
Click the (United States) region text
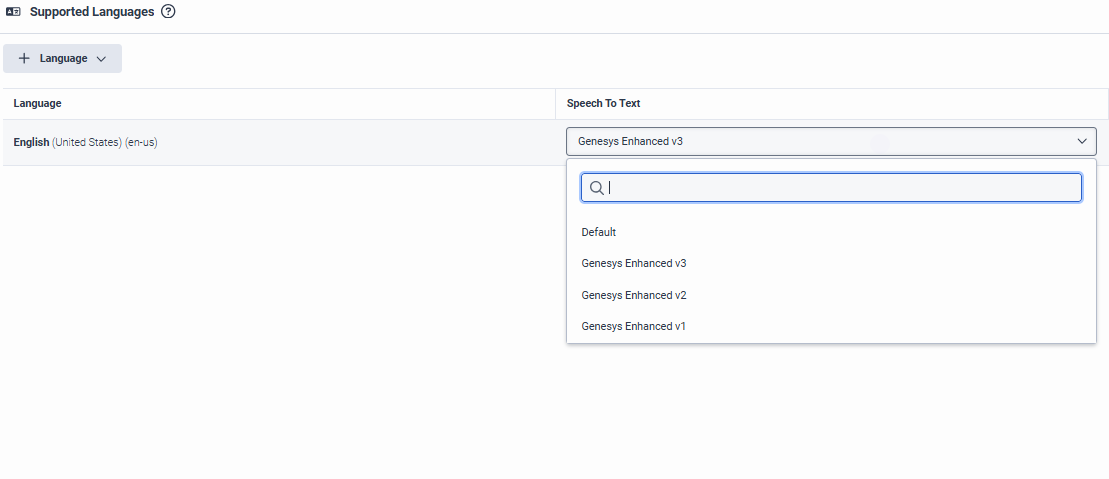click(87, 142)
